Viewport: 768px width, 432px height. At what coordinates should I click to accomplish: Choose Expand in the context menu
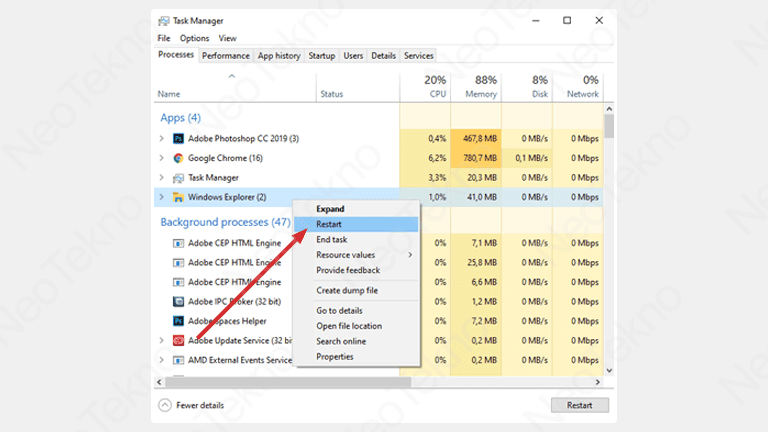point(356,209)
